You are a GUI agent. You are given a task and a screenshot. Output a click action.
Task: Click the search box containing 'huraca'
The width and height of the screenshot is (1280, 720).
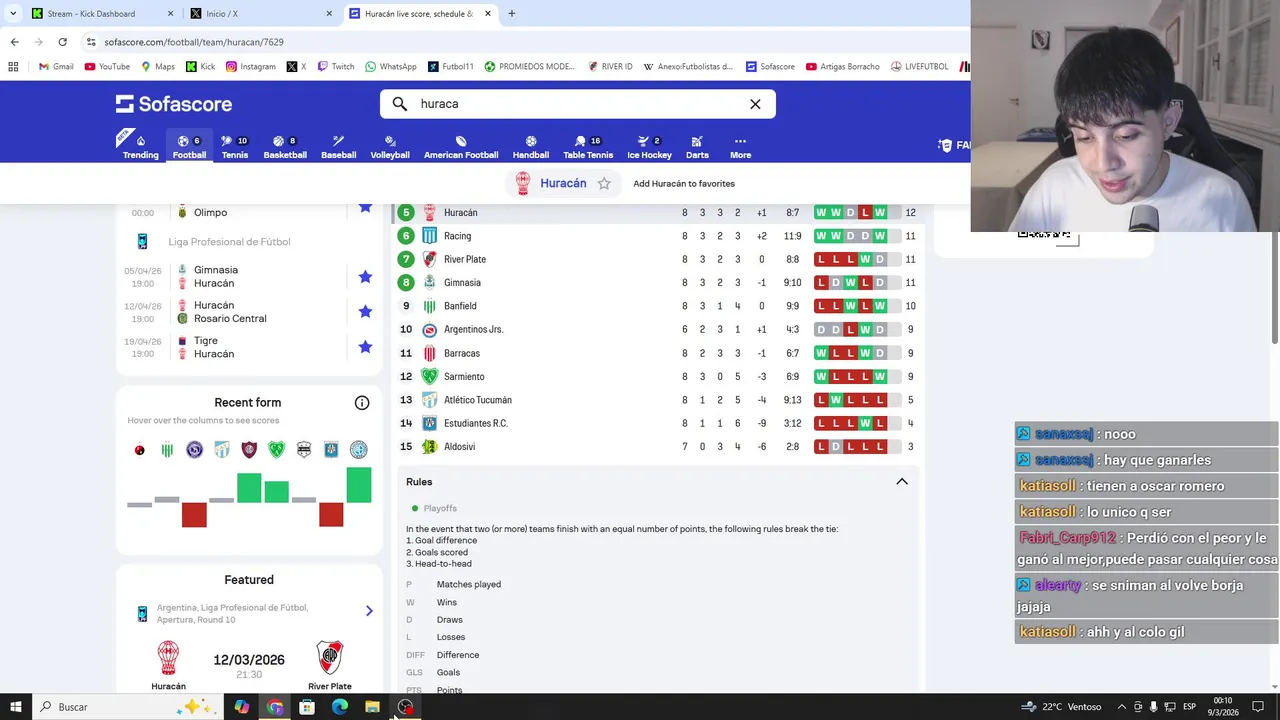tap(577, 104)
